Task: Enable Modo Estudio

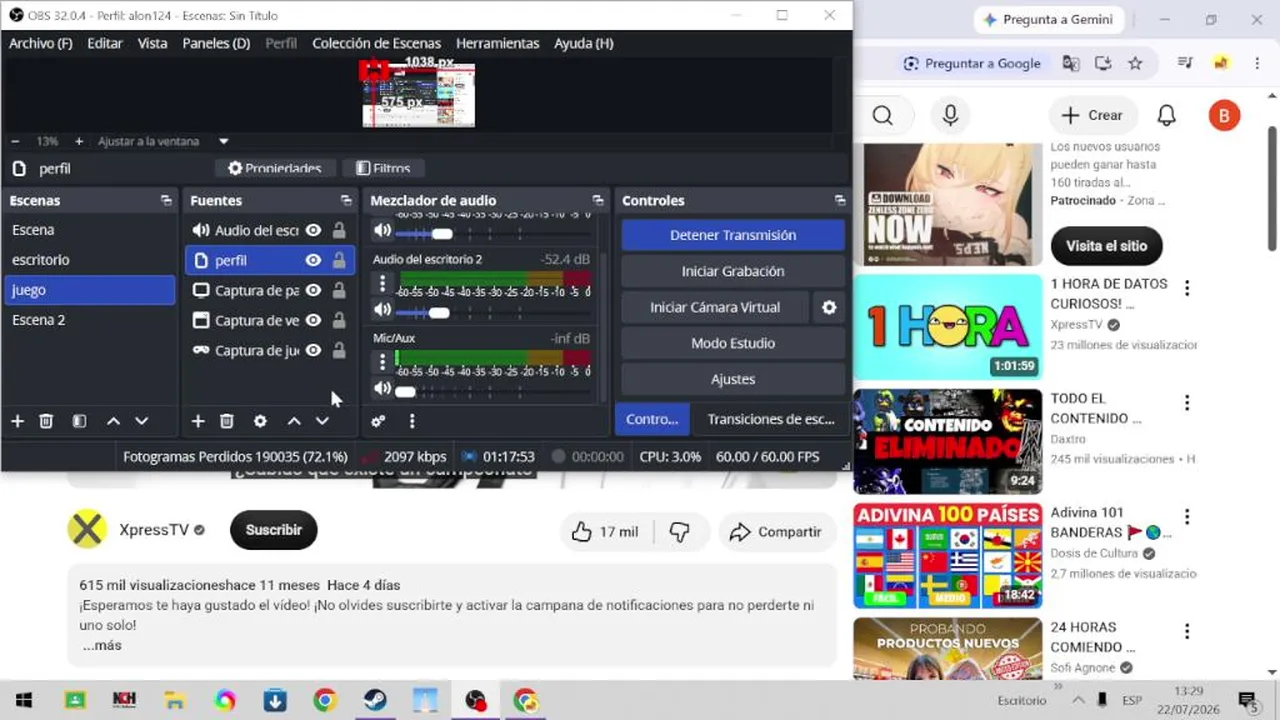Action: tap(733, 343)
